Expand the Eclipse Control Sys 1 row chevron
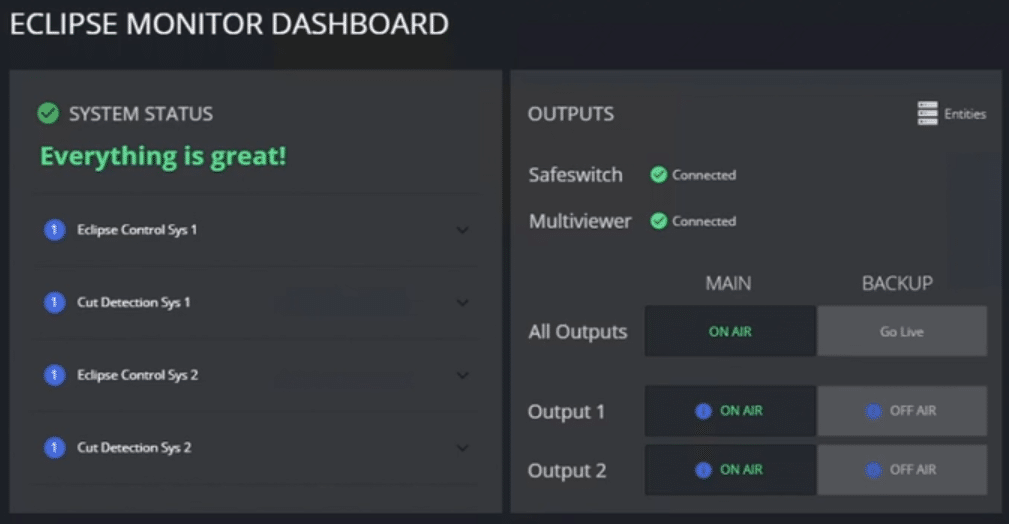1009x524 pixels. tap(462, 230)
